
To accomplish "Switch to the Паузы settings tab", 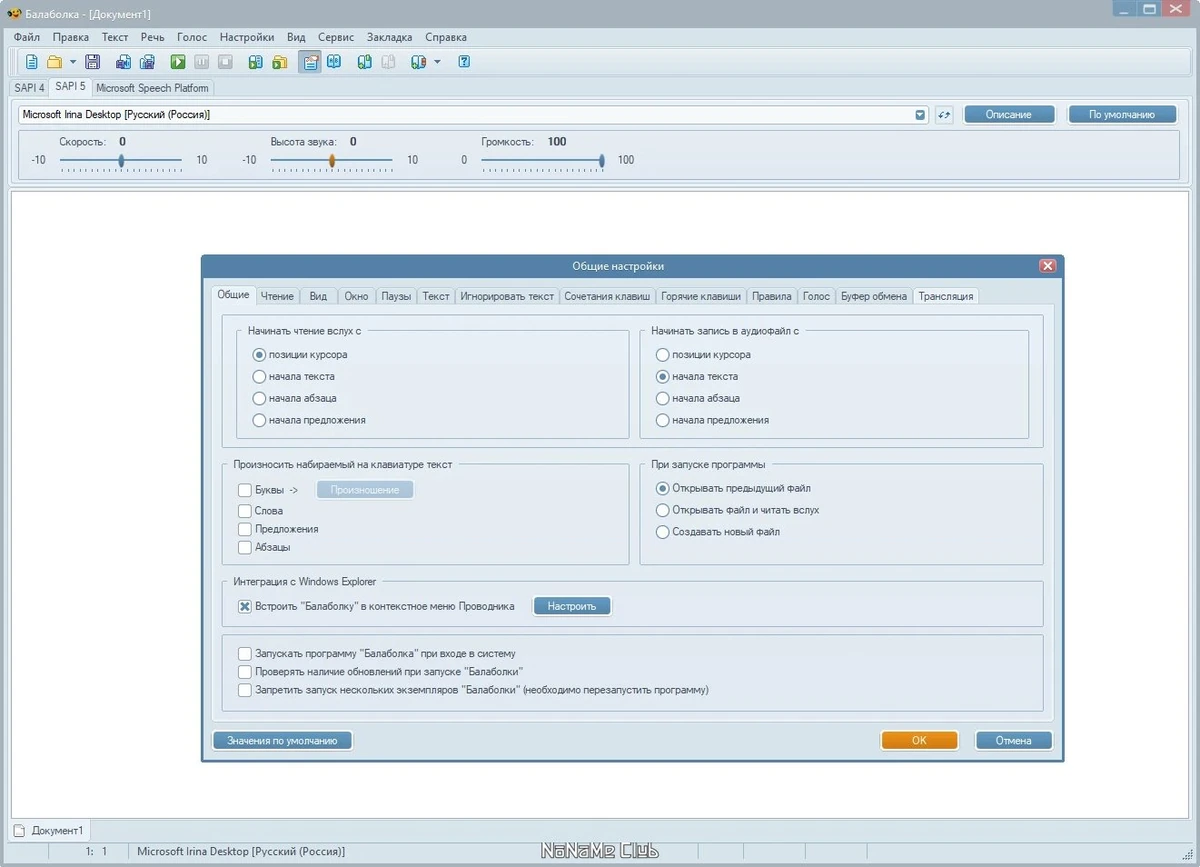I will pos(396,296).
